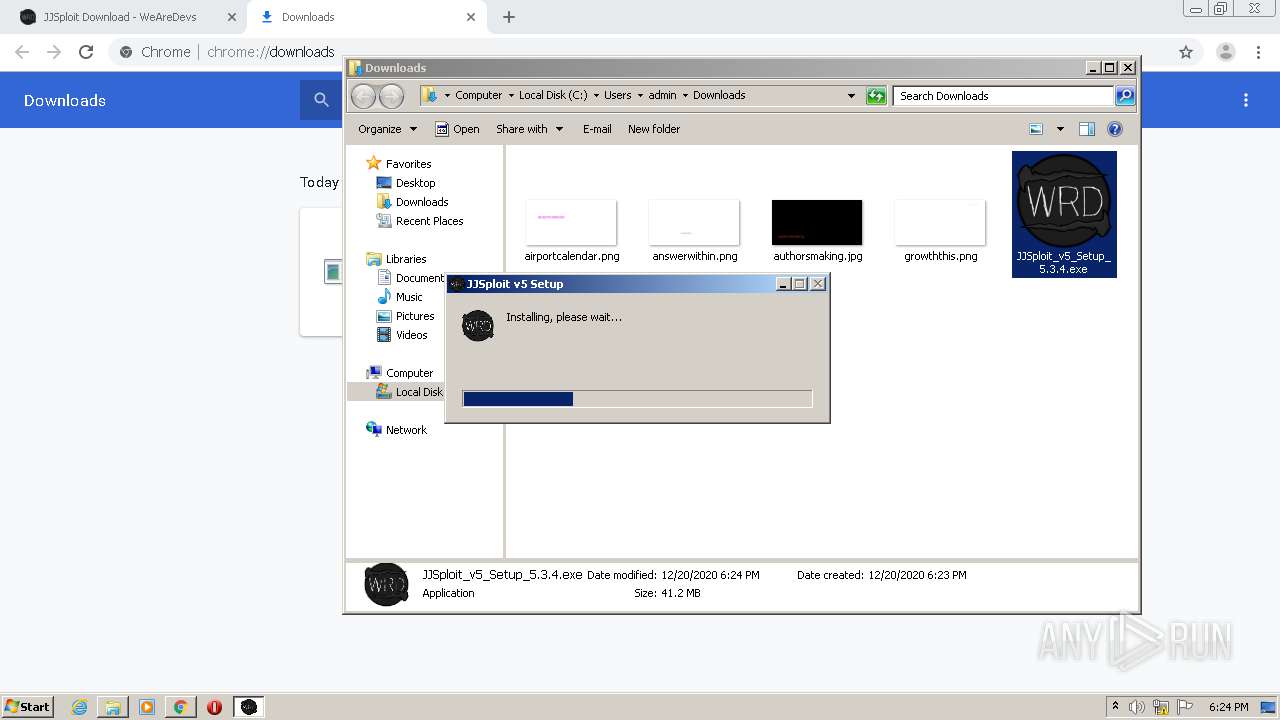Click Open in the Explorer toolbar
Image resolution: width=1280 pixels, height=720 pixels.
458,129
